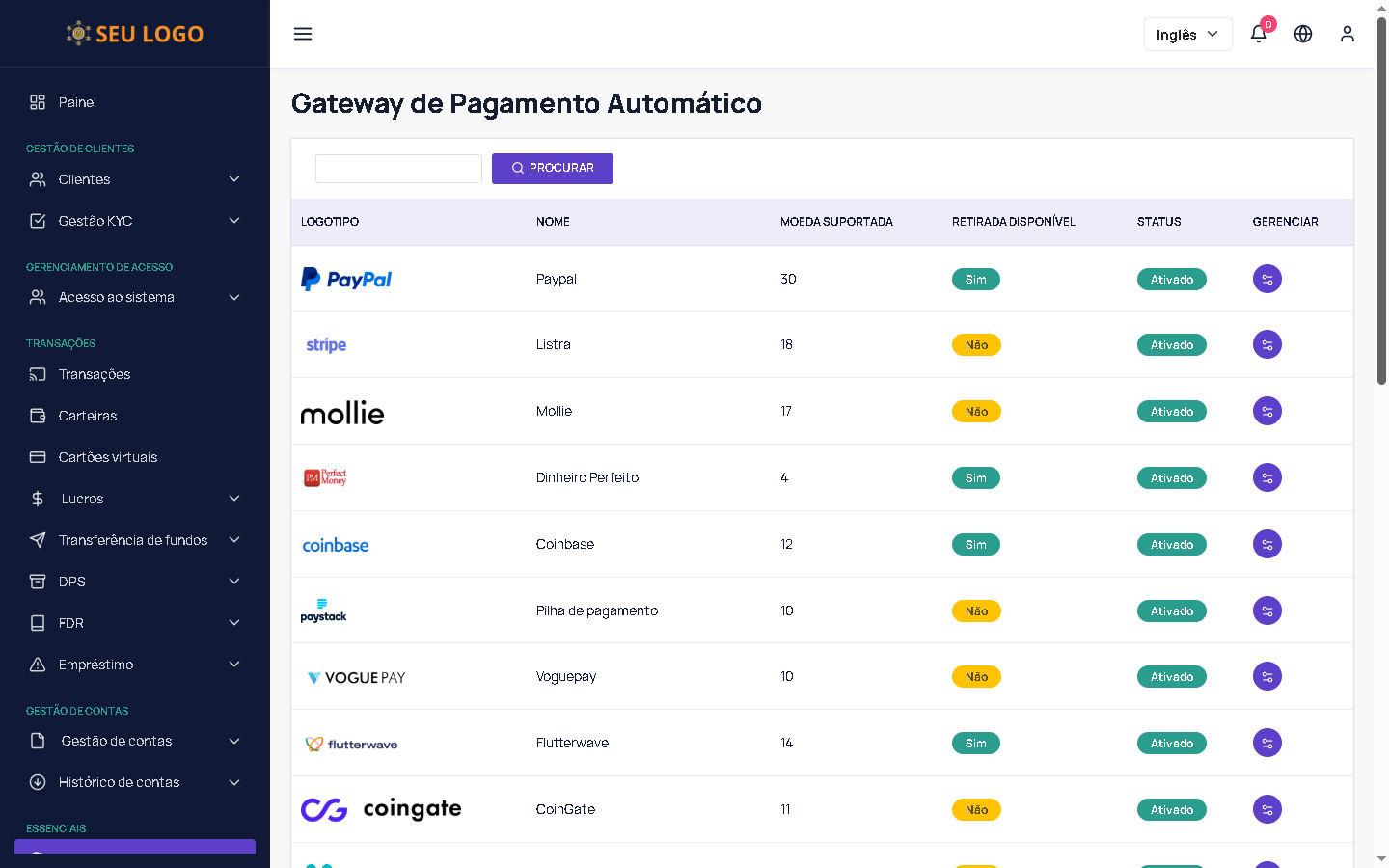Click the SEU LOGO brand link
This screenshot has height=868, width=1389.
pyautogui.click(x=135, y=34)
